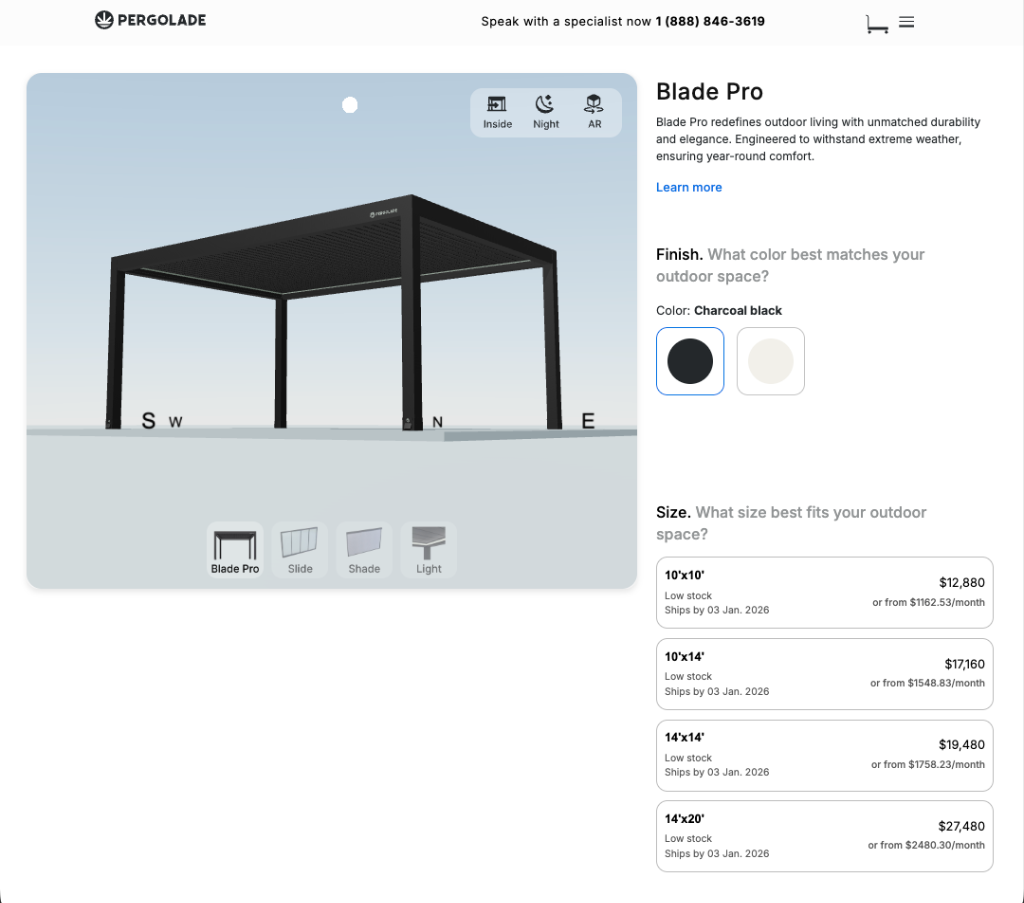Select the Shade product configurator option
Viewport: 1024px width, 903px height.
[364, 549]
